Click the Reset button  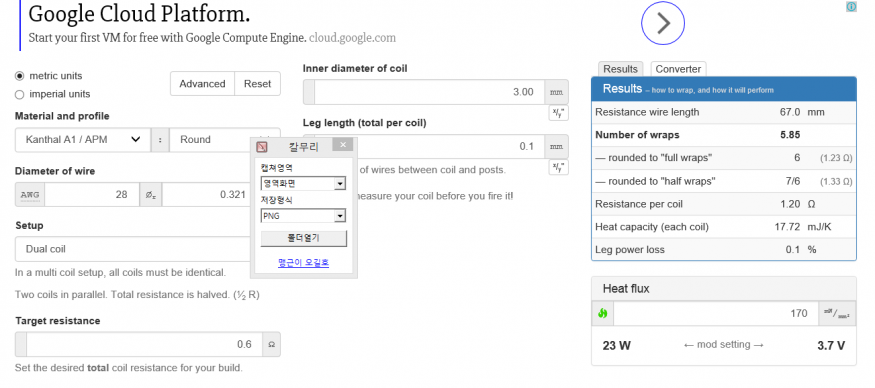pyautogui.click(x=257, y=84)
